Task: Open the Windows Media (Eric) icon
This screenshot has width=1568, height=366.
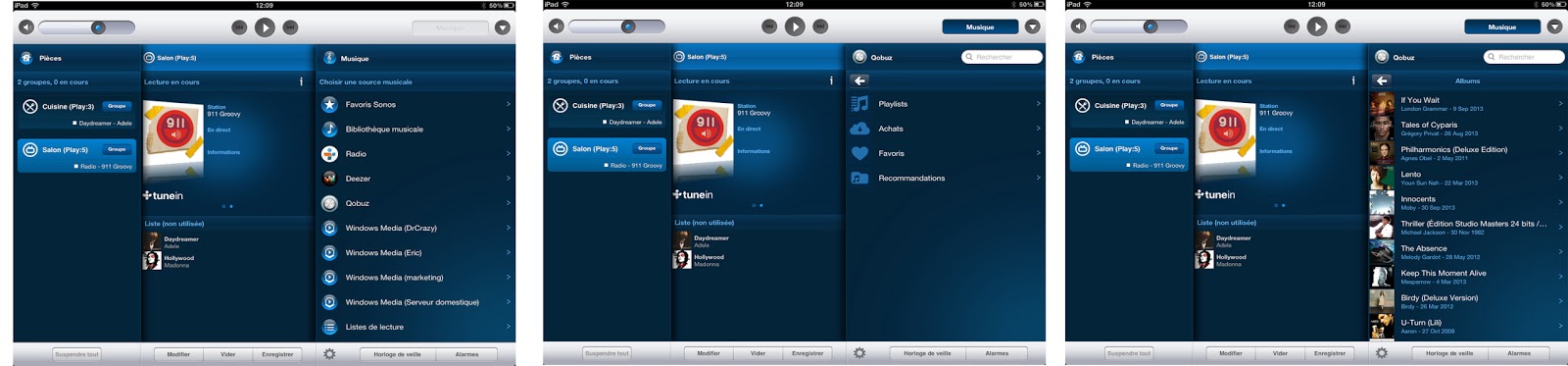Action: pyautogui.click(x=330, y=252)
